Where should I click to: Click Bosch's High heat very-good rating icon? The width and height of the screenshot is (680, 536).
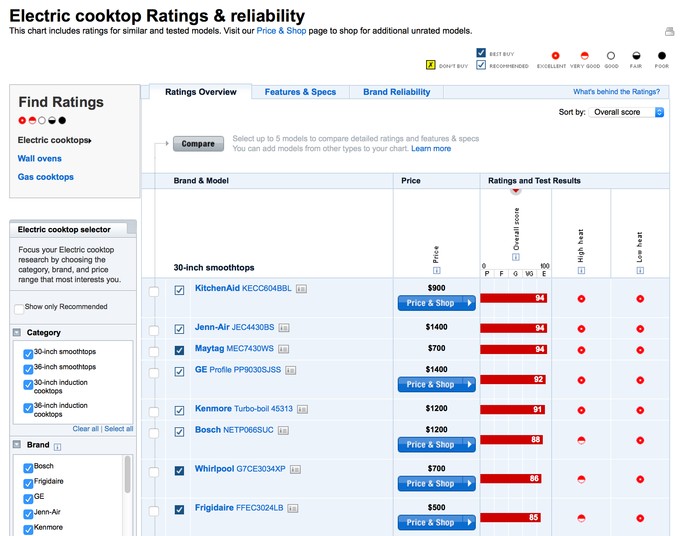pos(582,441)
